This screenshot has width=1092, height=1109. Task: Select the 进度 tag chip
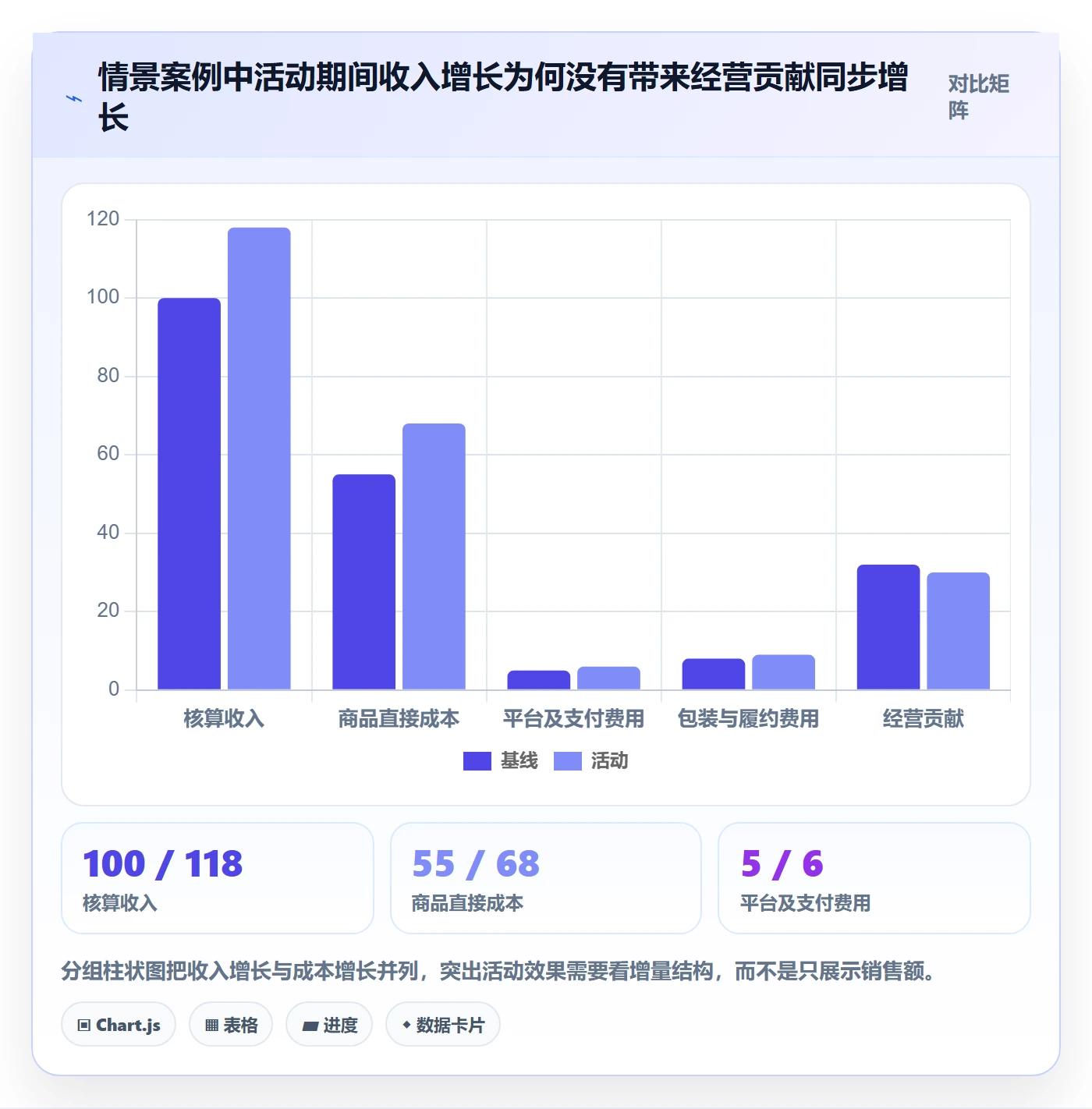click(x=329, y=1025)
